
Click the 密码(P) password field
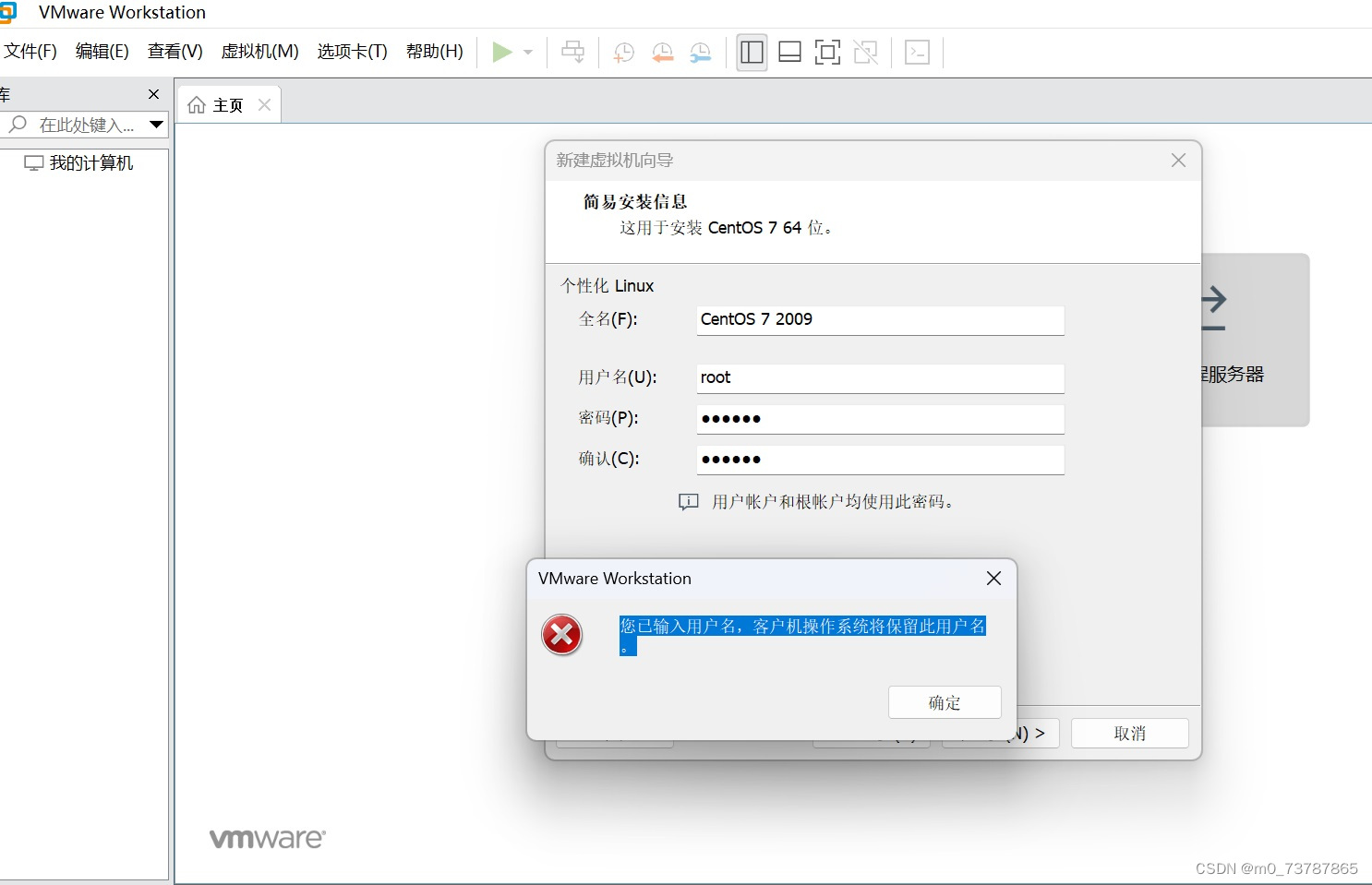(880, 419)
